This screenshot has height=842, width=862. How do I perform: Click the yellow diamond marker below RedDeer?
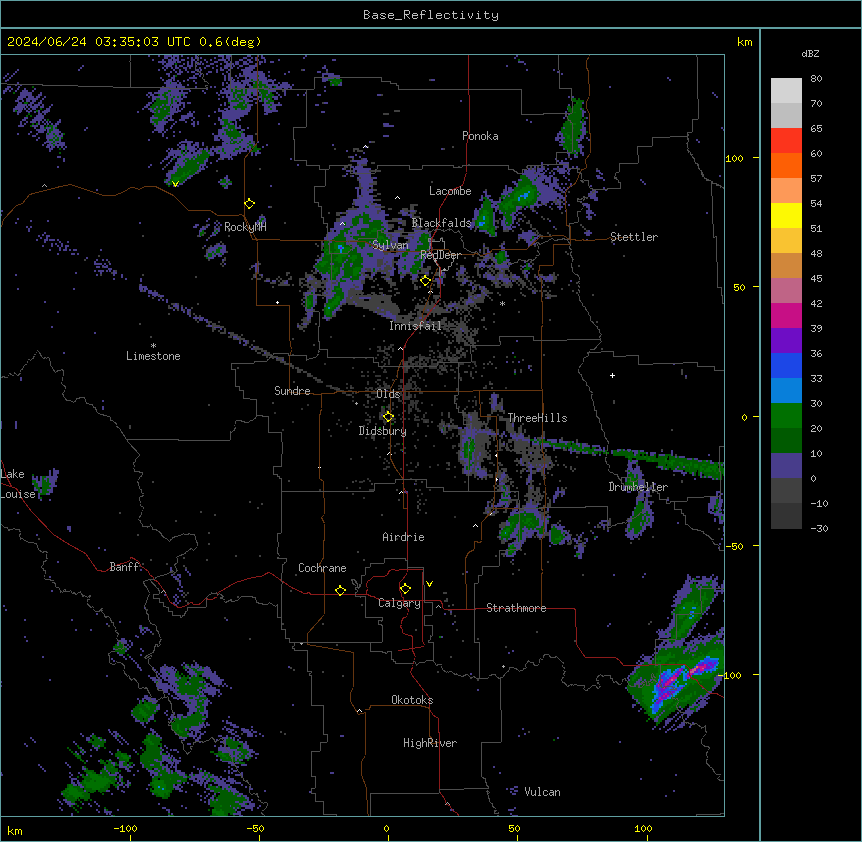(x=426, y=281)
